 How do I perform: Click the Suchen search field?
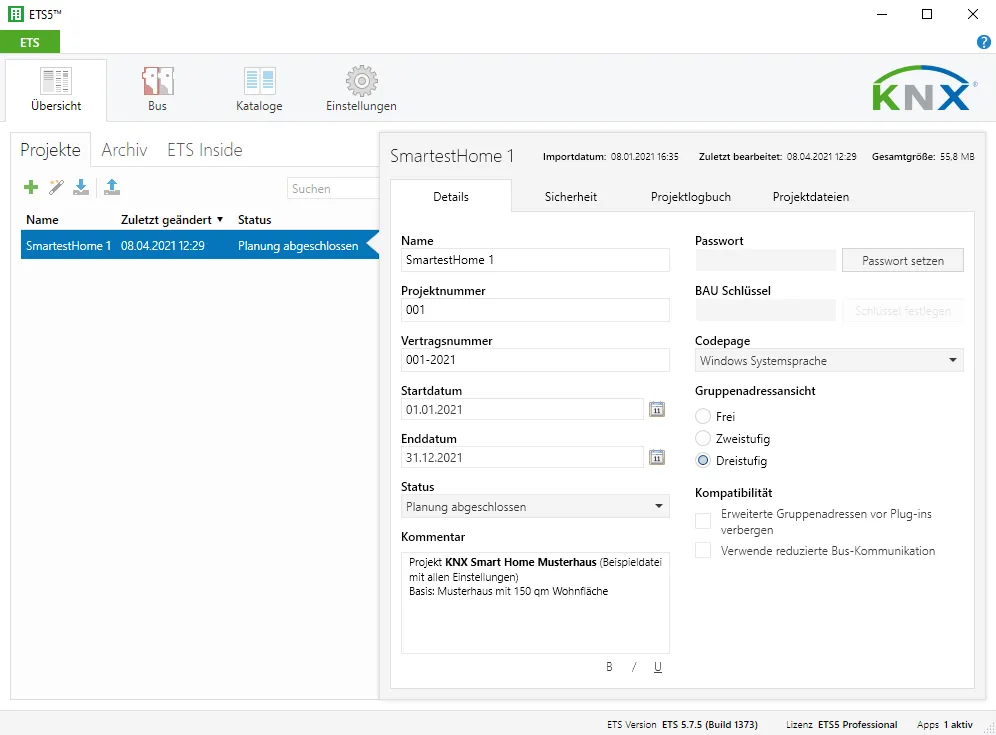point(333,189)
